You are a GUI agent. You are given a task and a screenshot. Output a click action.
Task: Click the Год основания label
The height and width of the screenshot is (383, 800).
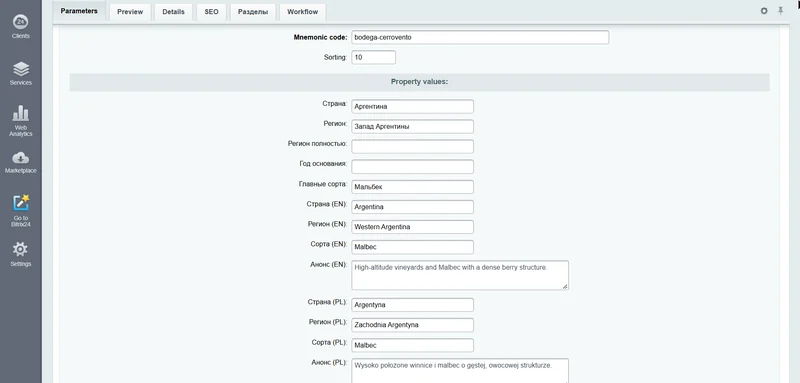(x=323, y=164)
